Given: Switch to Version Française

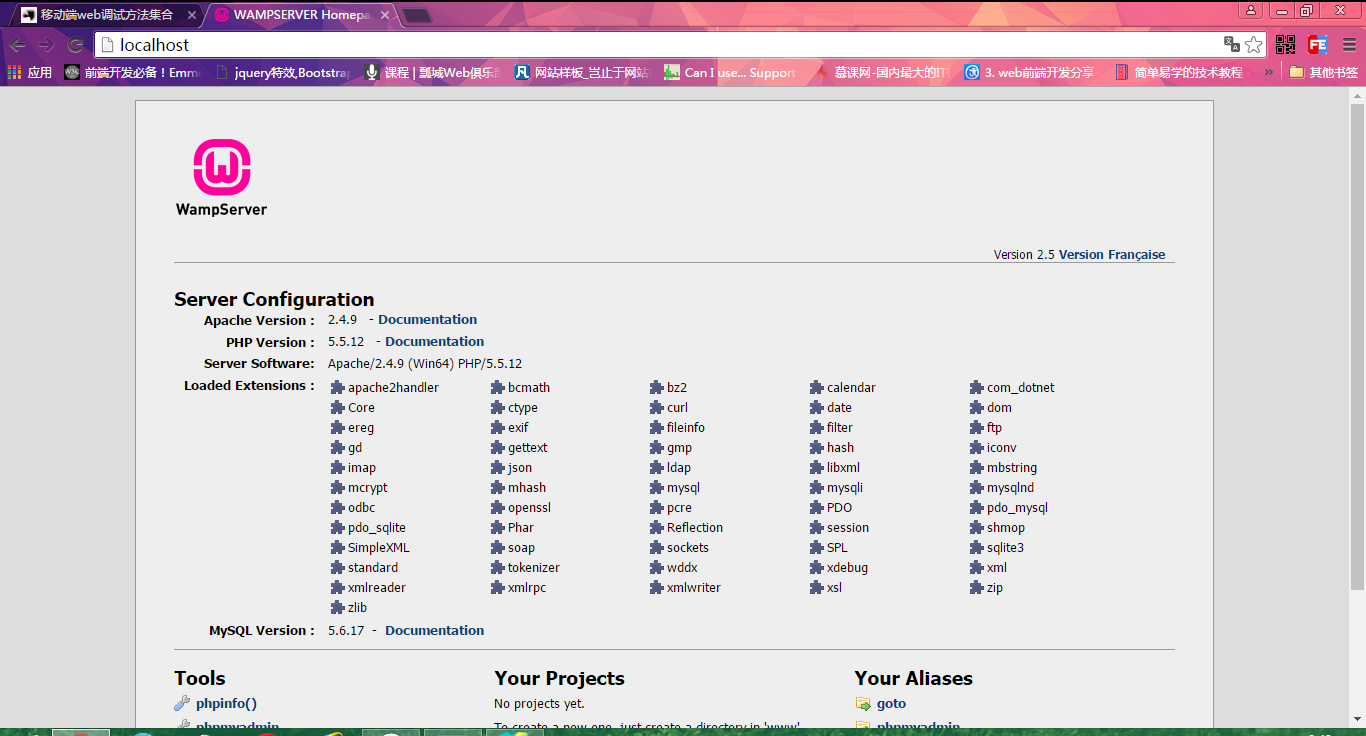Looking at the screenshot, I should (x=1111, y=255).
